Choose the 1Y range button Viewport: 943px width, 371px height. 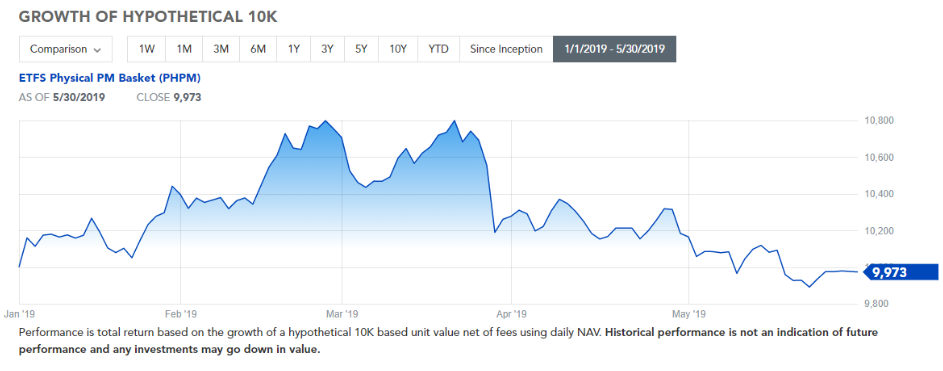[x=293, y=49]
